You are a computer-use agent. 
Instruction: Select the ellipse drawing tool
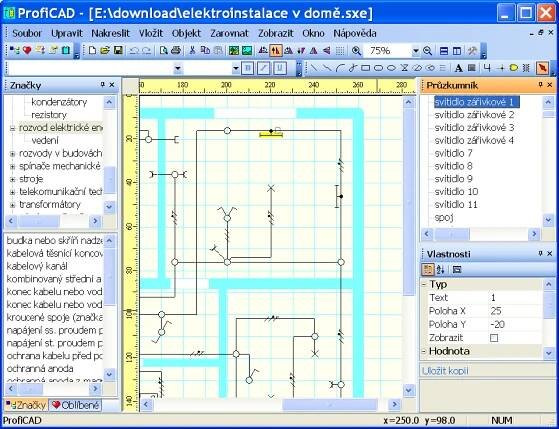(x=391, y=68)
